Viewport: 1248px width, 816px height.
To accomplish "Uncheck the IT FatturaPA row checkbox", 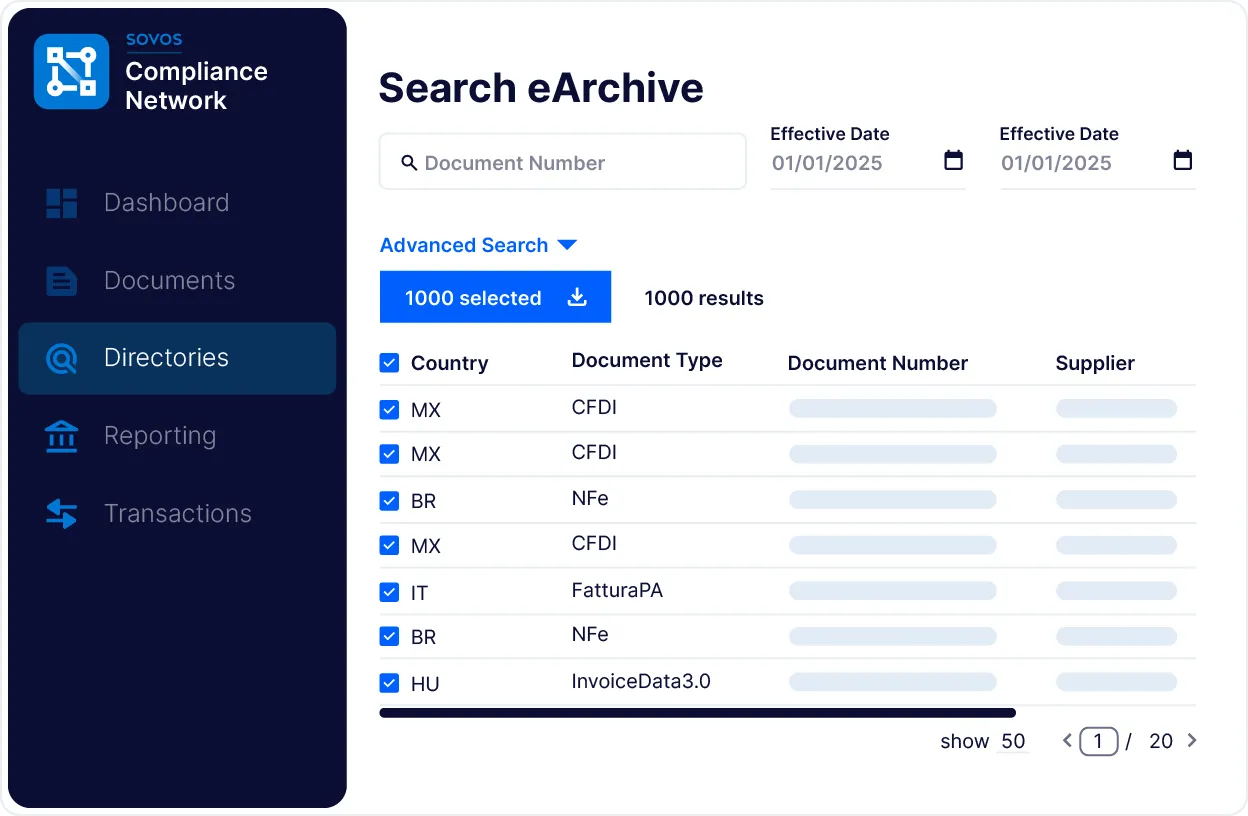I will pyautogui.click(x=390, y=592).
